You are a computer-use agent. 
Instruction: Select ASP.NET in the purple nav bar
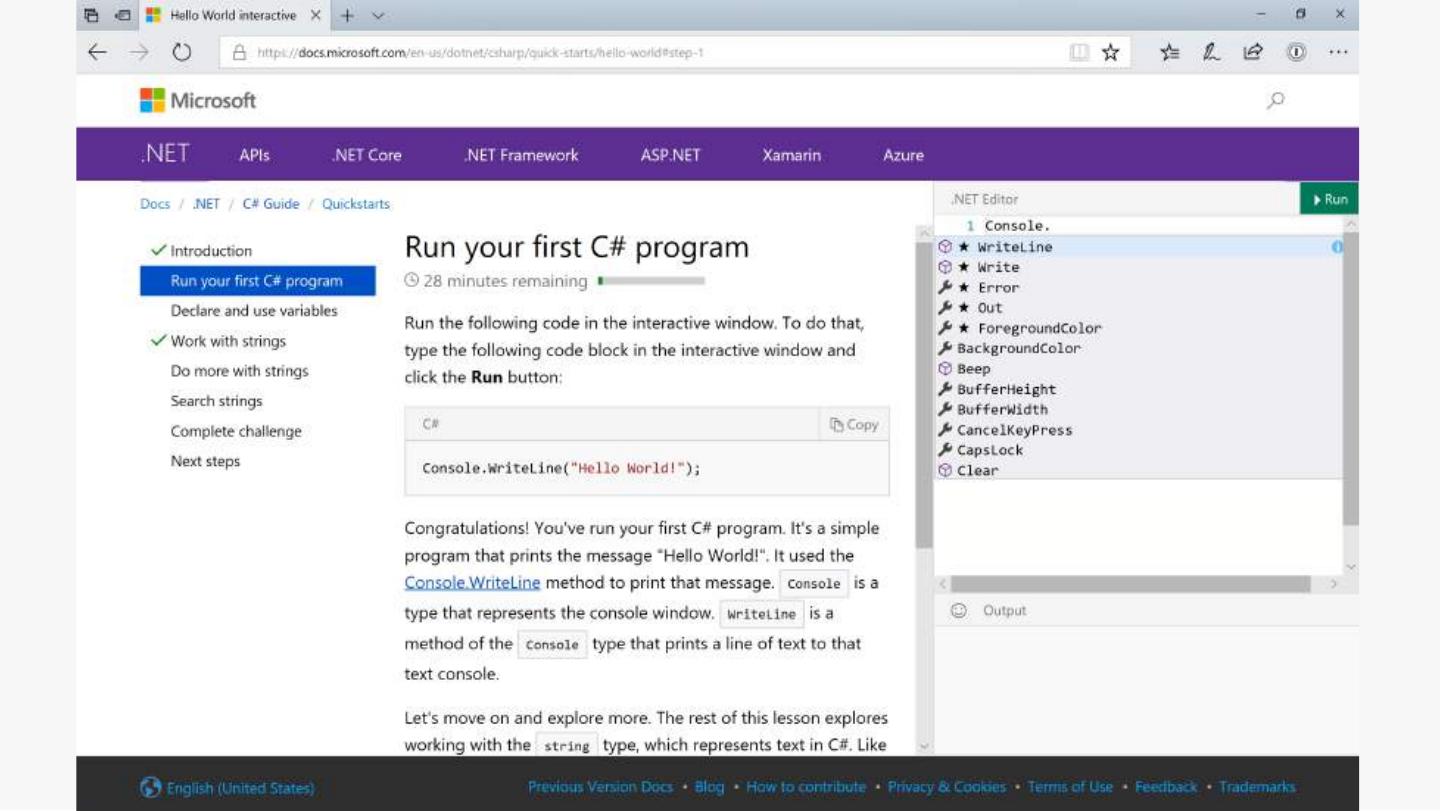point(670,155)
